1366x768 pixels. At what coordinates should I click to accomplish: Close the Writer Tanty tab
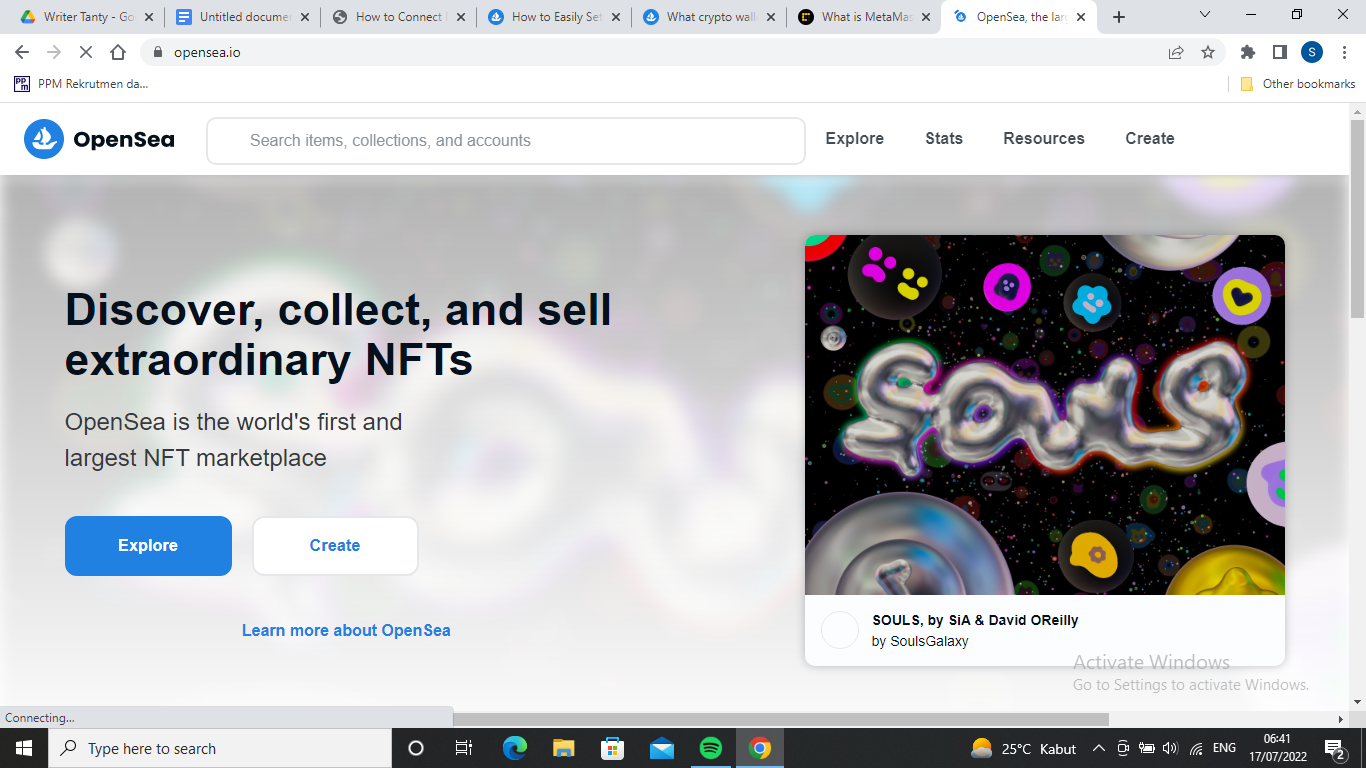(x=149, y=17)
